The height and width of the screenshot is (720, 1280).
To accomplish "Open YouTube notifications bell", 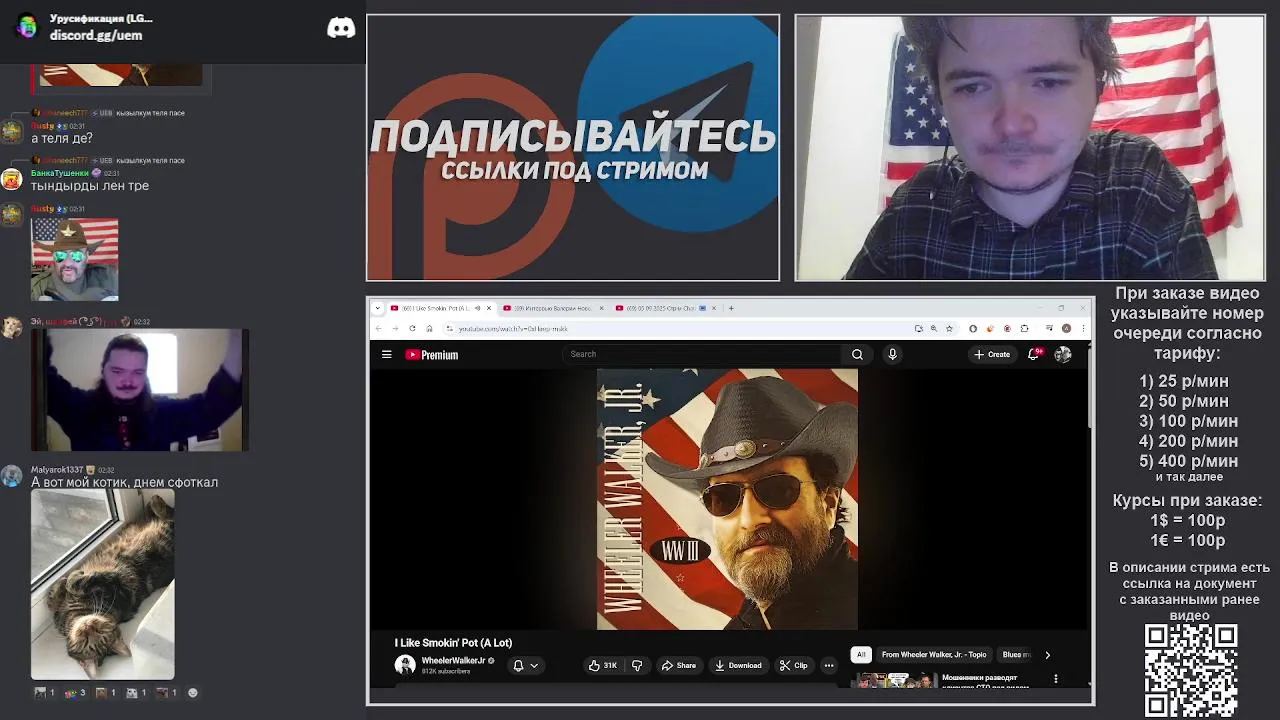I will pos(1034,354).
